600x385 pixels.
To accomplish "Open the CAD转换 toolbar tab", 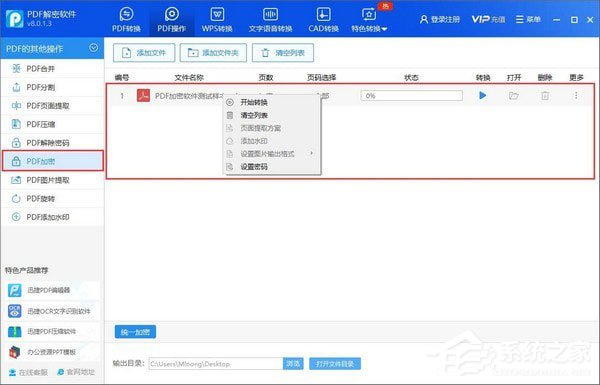I will [323, 20].
